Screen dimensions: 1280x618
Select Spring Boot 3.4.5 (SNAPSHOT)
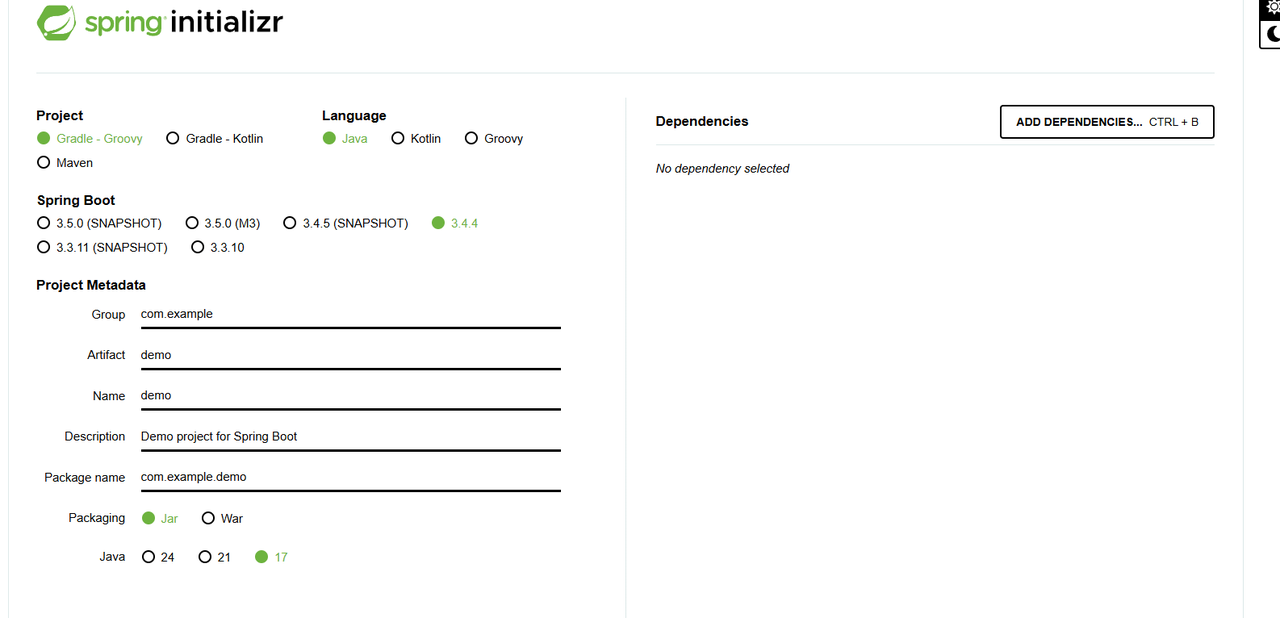(290, 223)
